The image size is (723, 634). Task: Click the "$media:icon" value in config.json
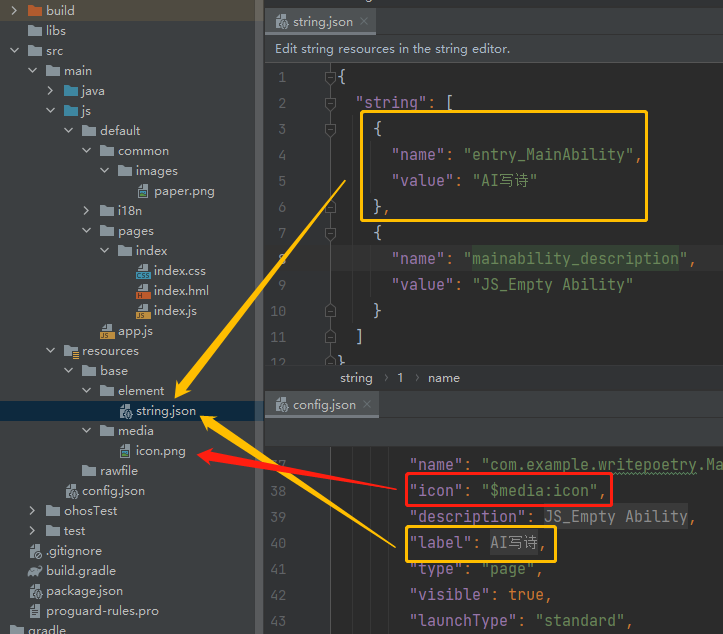tap(539, 491)
